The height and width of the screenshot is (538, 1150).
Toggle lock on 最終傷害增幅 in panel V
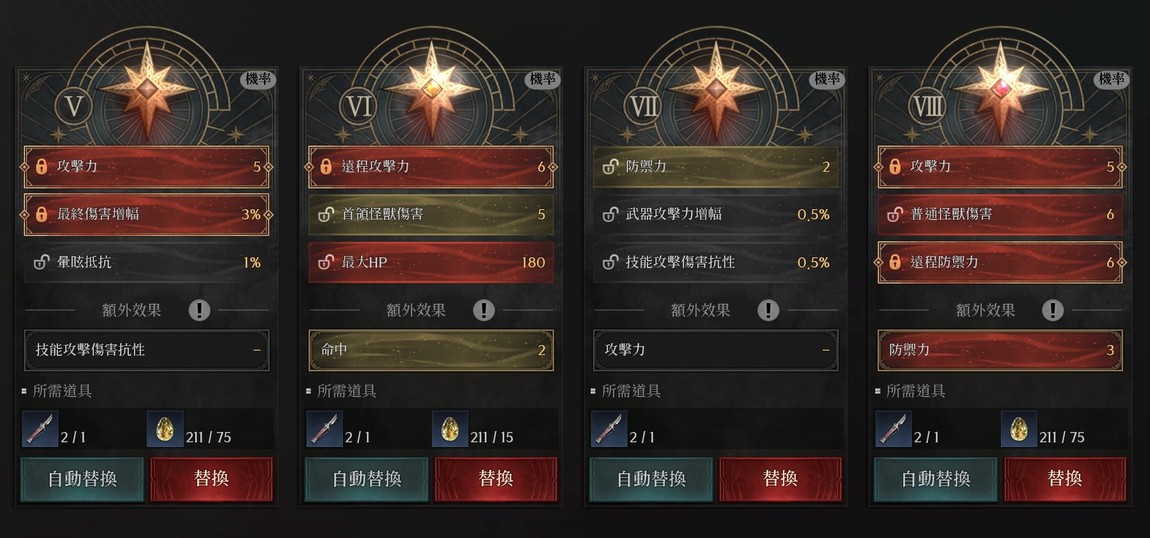(x=42, y=215)
